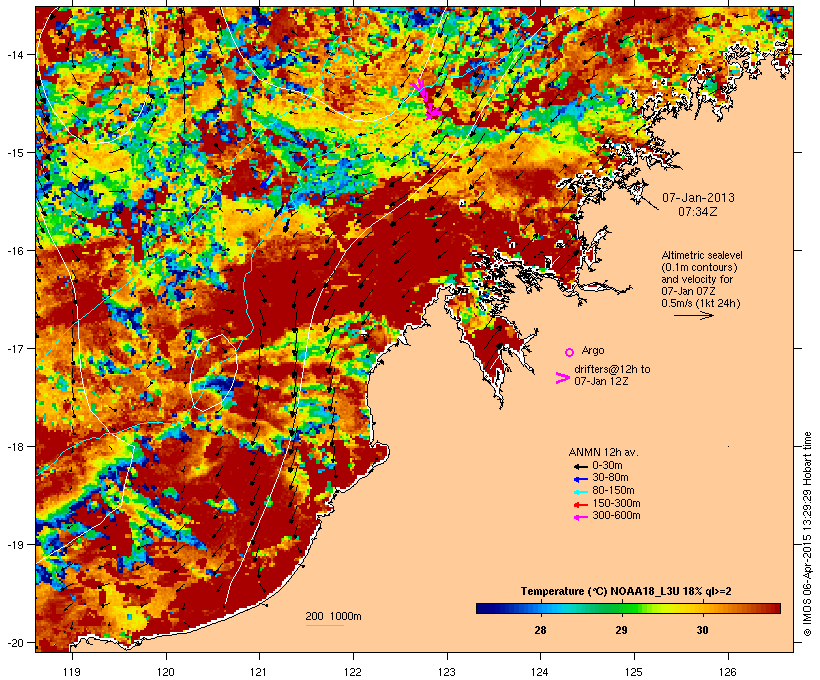820x680 pixels.
Task: Click the '119' longitude axis label
Action: pos(72,672)
